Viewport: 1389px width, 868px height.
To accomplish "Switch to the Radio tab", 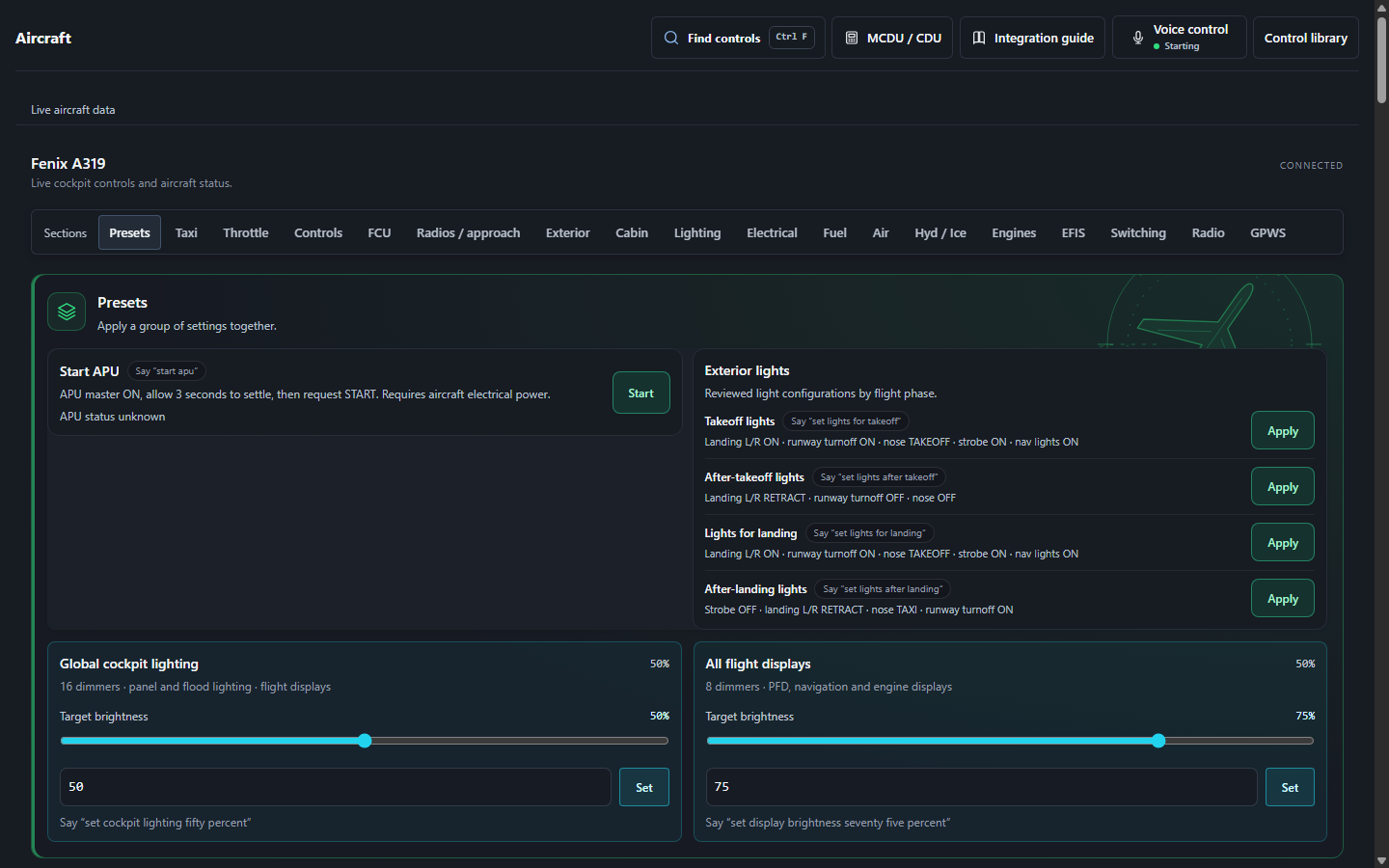I will pyautogui.click(x=1208, y=232).
